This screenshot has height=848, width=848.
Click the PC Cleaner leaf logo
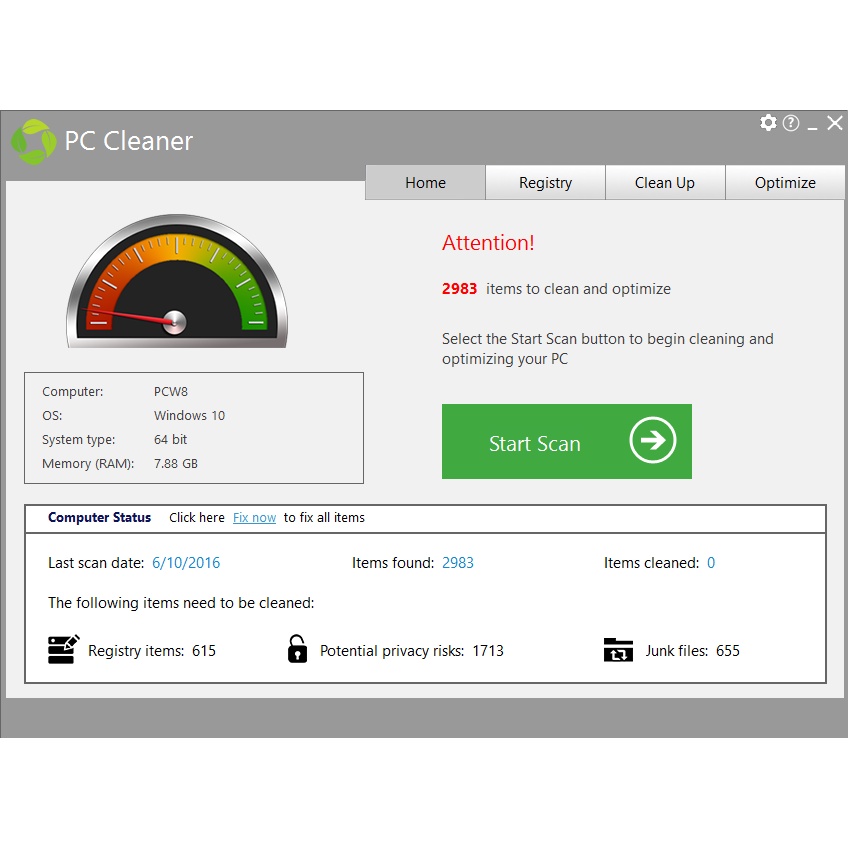click(33, 141)
